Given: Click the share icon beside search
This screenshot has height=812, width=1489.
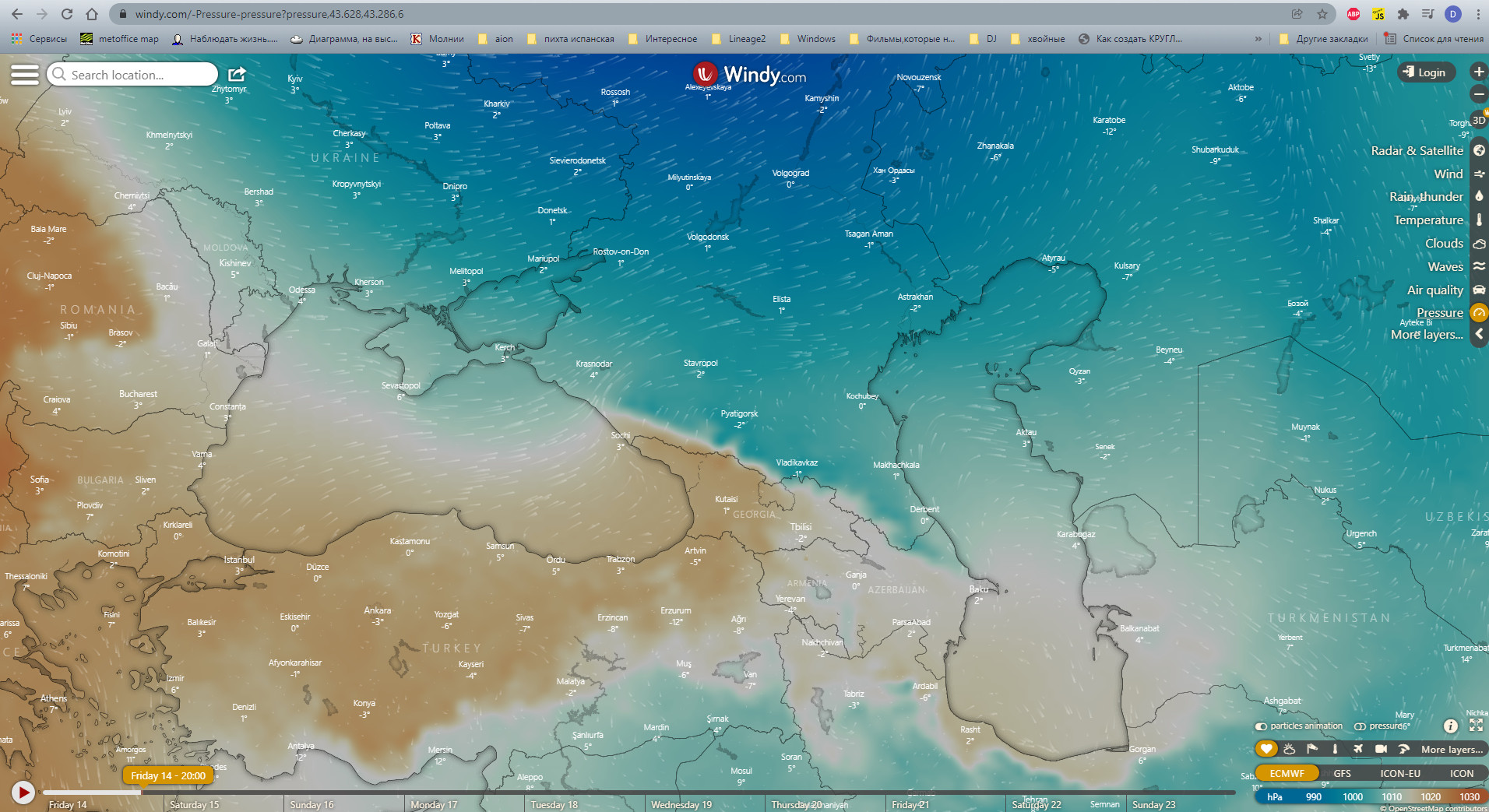Looking at the screenshot, I should 237,75.
